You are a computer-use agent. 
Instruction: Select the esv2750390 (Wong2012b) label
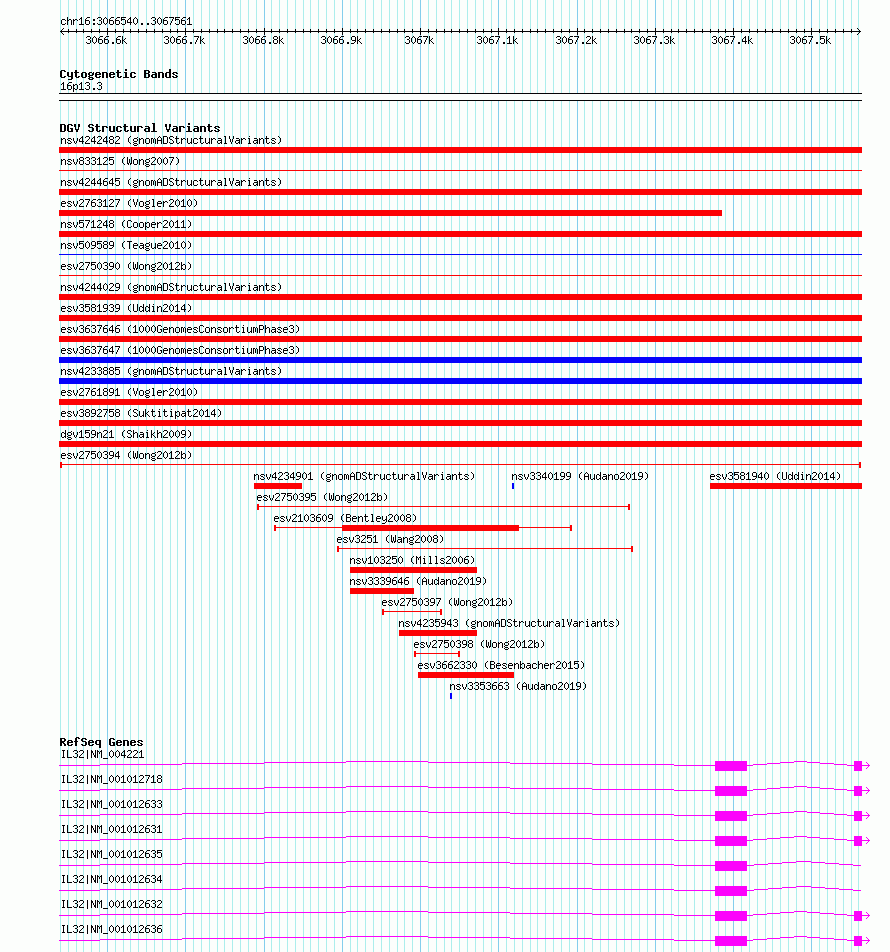(126, 266)
